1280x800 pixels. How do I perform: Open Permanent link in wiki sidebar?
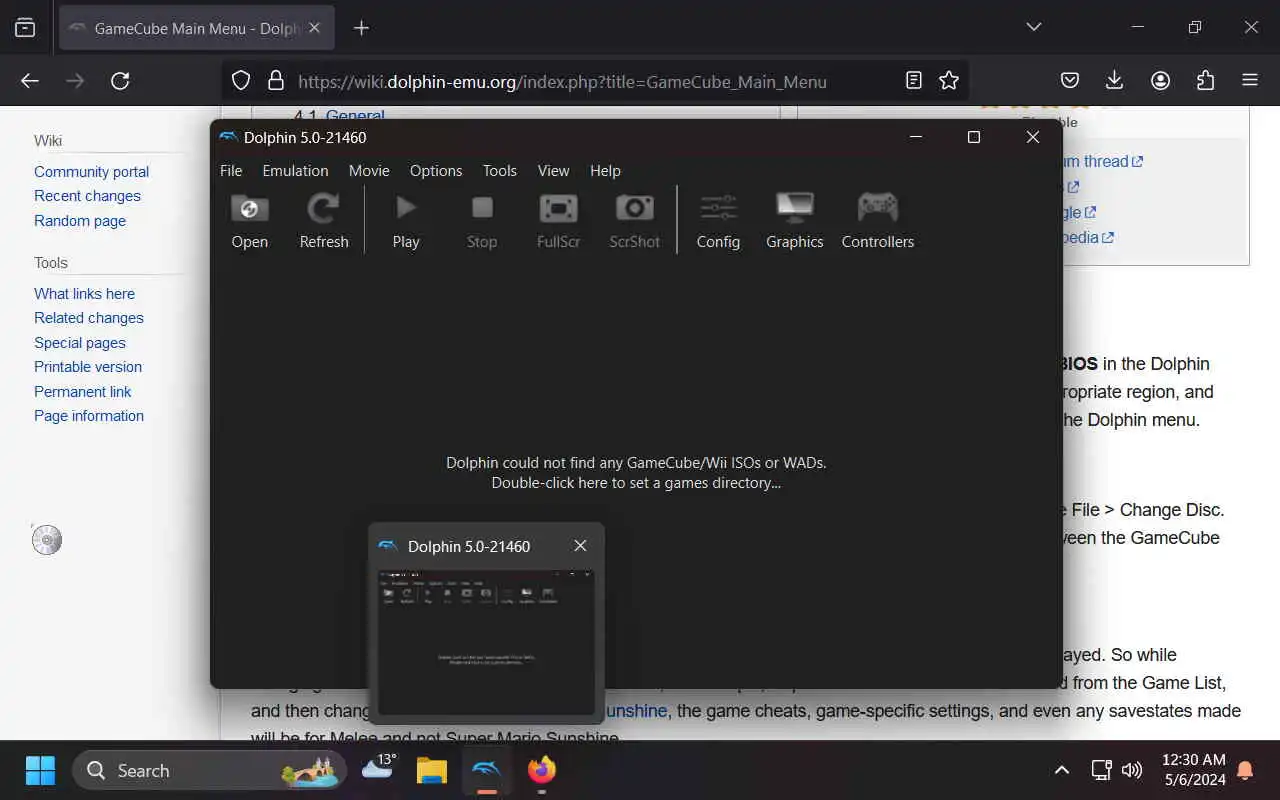pos(83,392)
